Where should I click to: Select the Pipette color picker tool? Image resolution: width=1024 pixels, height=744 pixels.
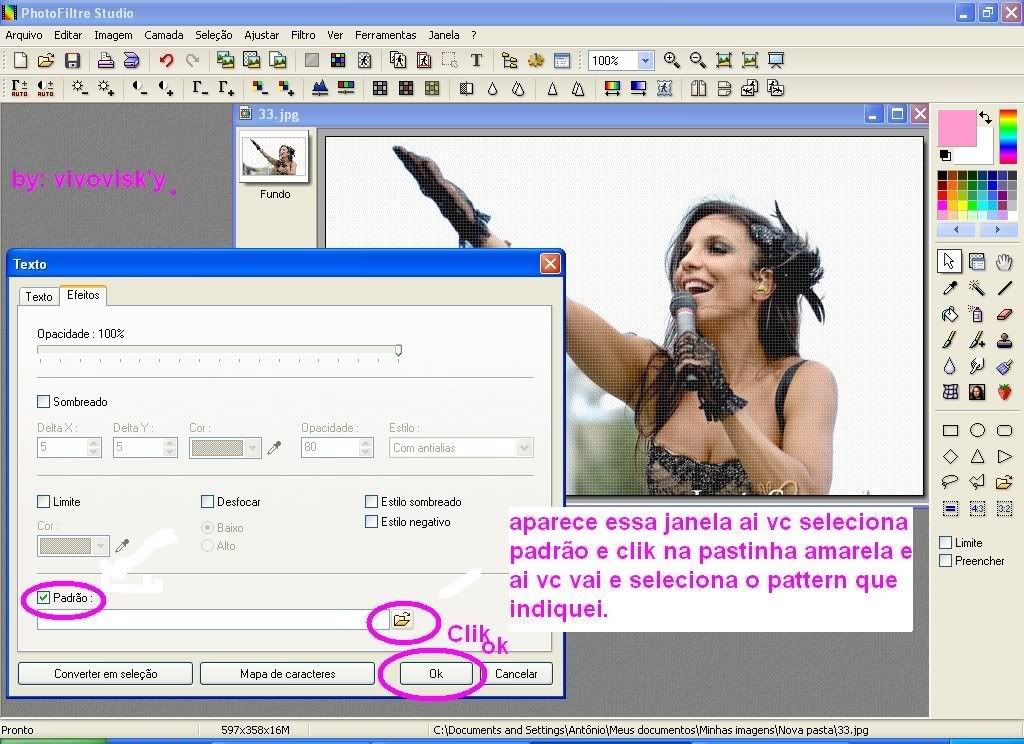point(950,288)
